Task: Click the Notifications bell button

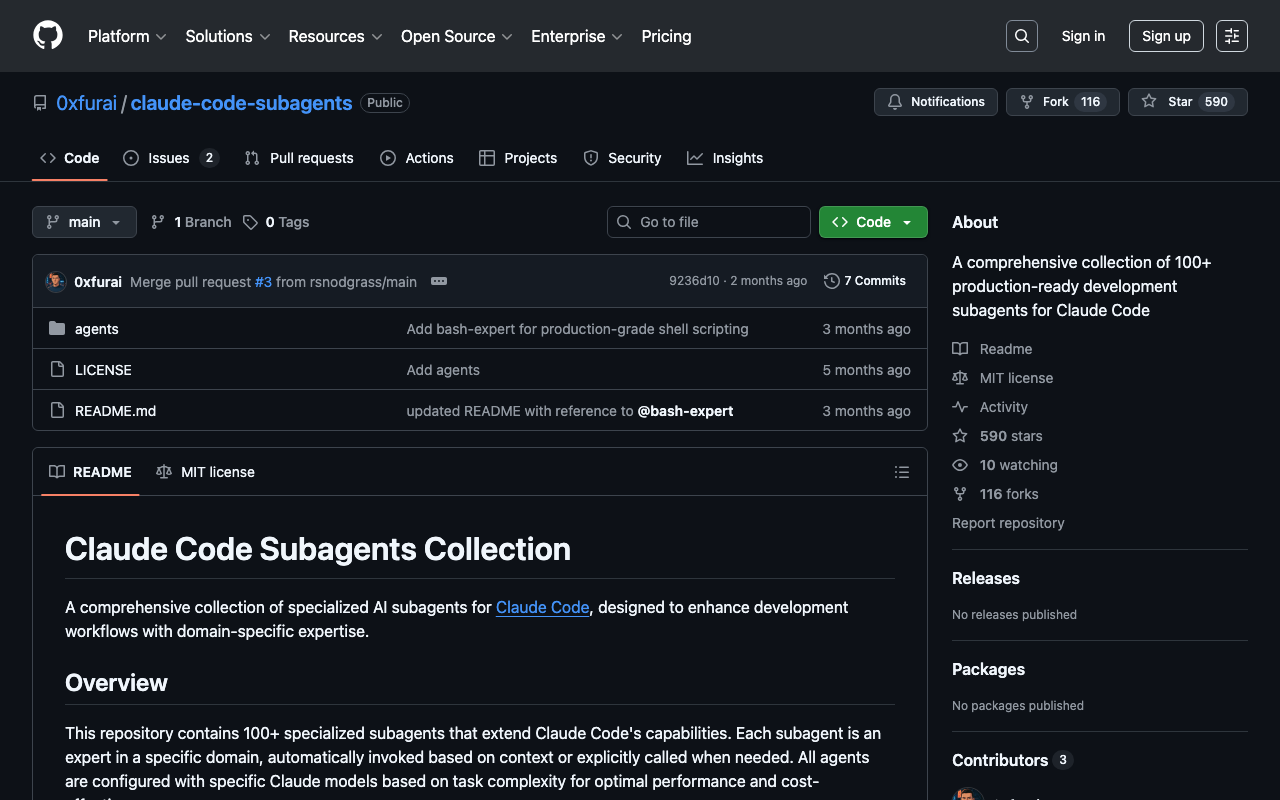Action: 935,102
